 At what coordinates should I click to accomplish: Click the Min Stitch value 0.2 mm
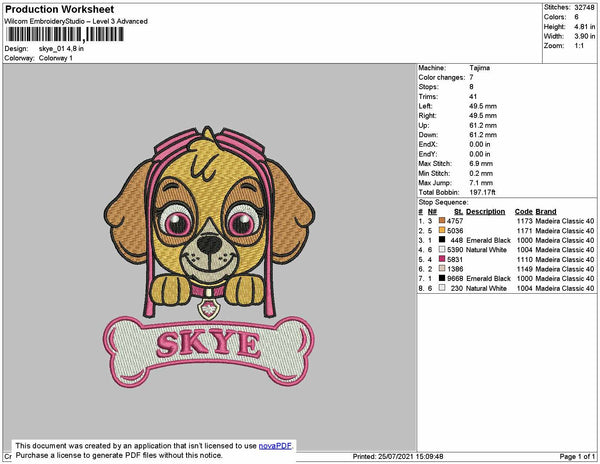click(x=481, y=173)
